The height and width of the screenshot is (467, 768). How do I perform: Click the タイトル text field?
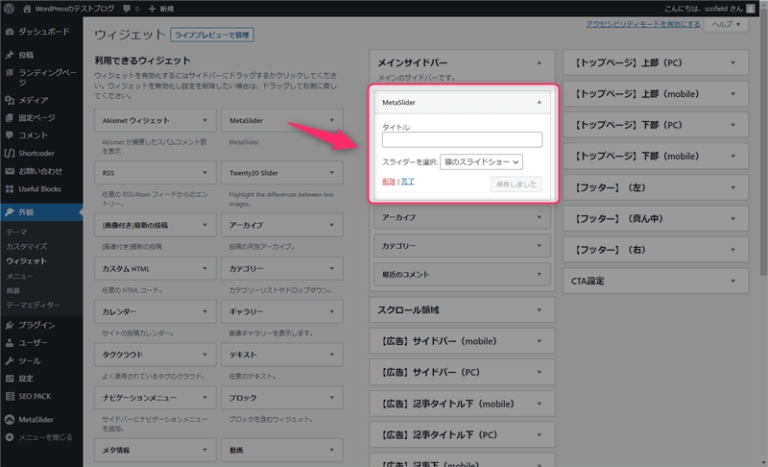coord(461,140)
